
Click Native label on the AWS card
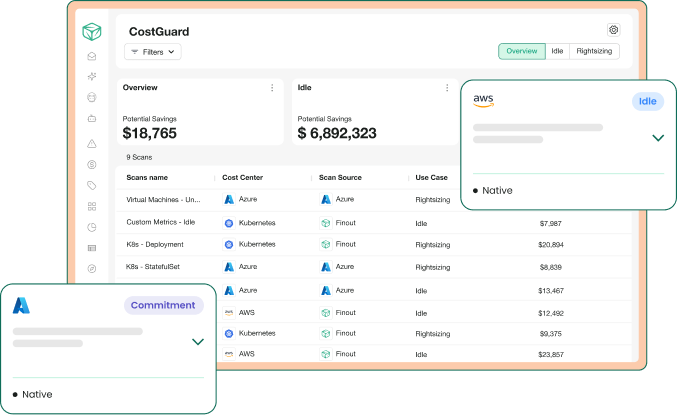497,190
